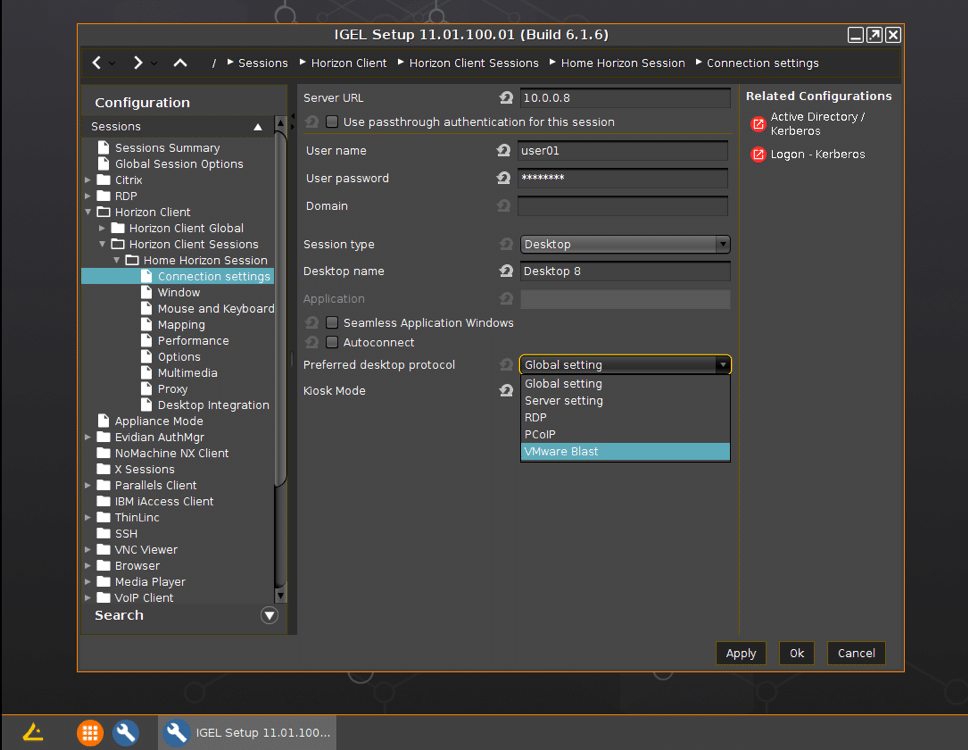The width and height of the screenshot is (968, 750).
Task: Click the SSH folder icon
Action: point(104,533)
